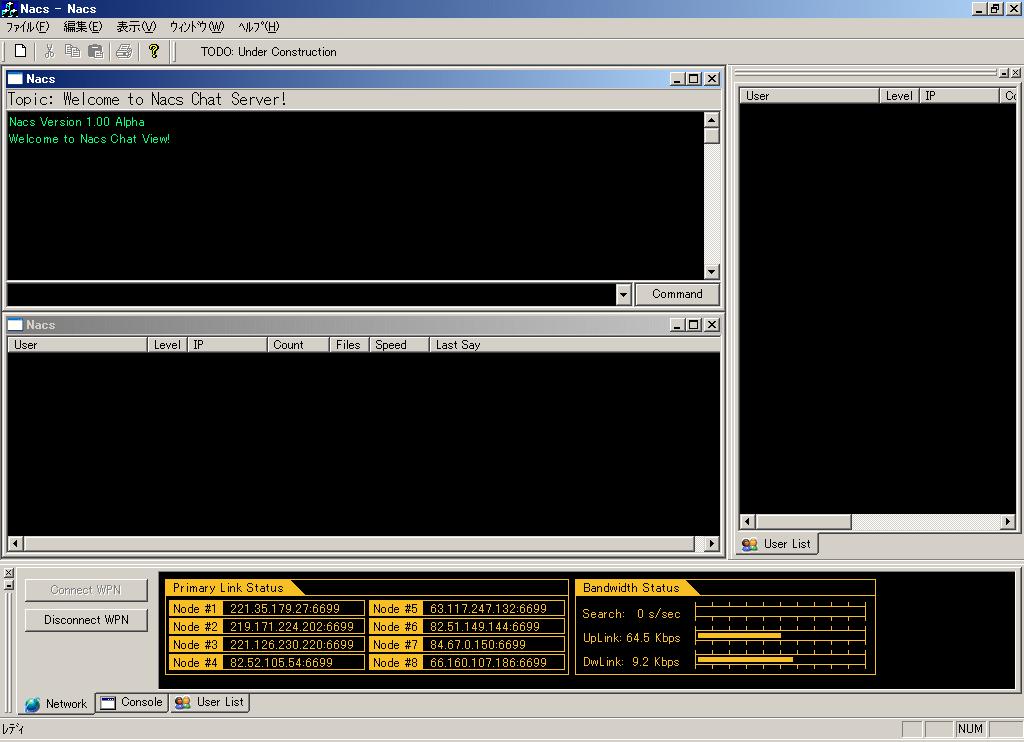Viewport: 1024px width, 742px height.
Task: Open the ファイル(F) menu
Action: pos(27,27)
